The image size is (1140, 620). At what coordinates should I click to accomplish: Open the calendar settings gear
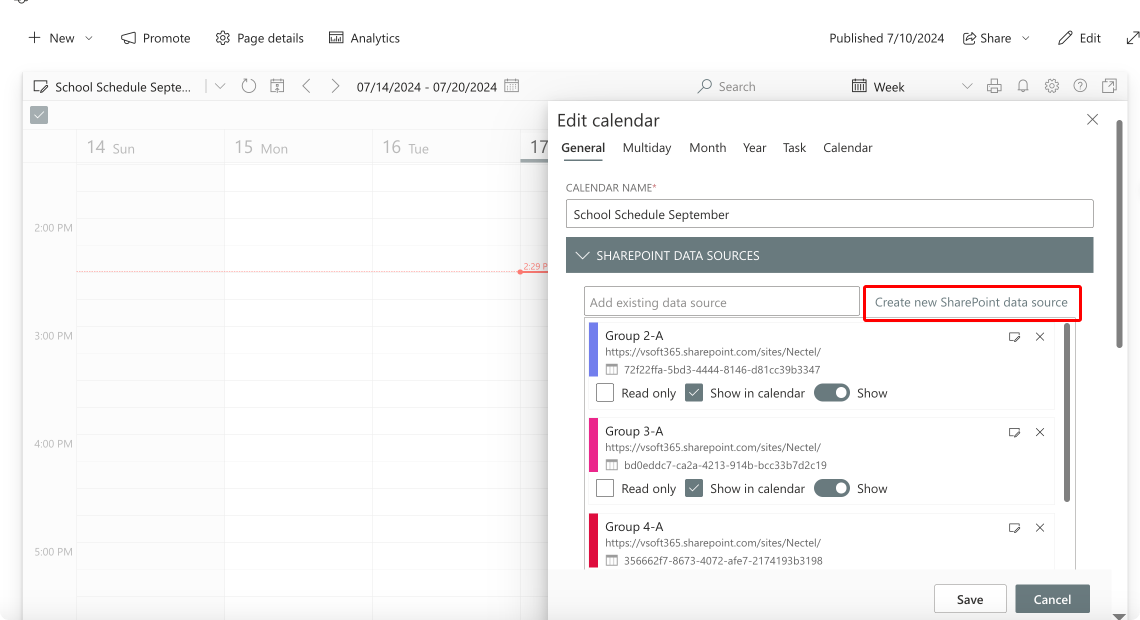[x=1051, y=86]
